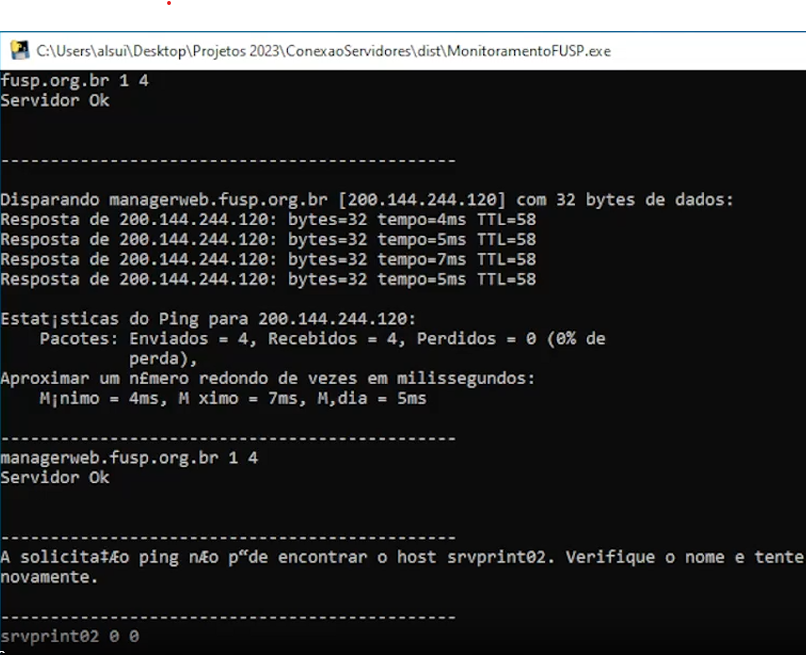Click the 'managerweb.fusp.org.br 1 4' line
This screenshot has width=806, height=655.
coord(129,457)
